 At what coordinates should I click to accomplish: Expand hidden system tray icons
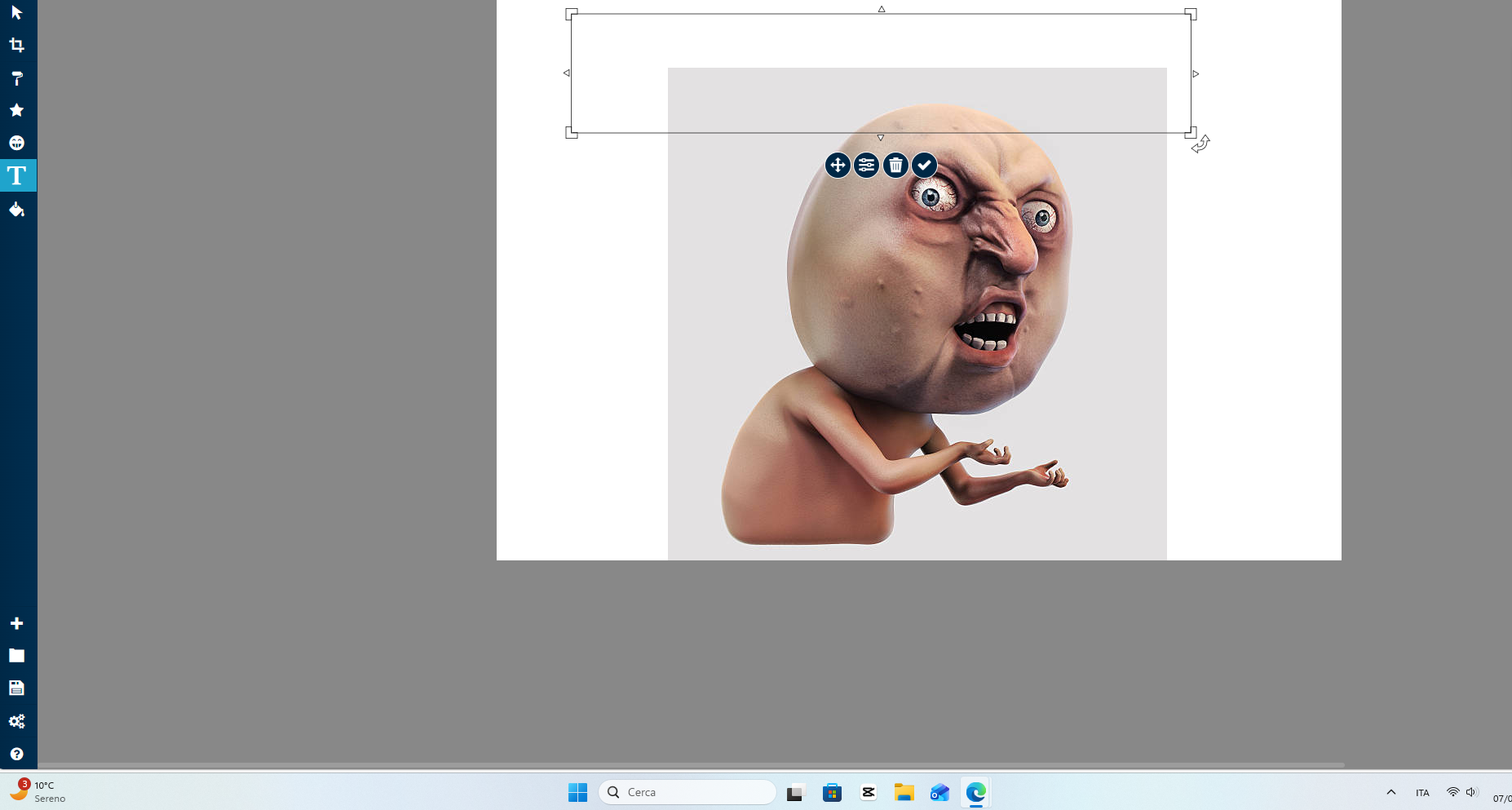[x=1390, y=792]
